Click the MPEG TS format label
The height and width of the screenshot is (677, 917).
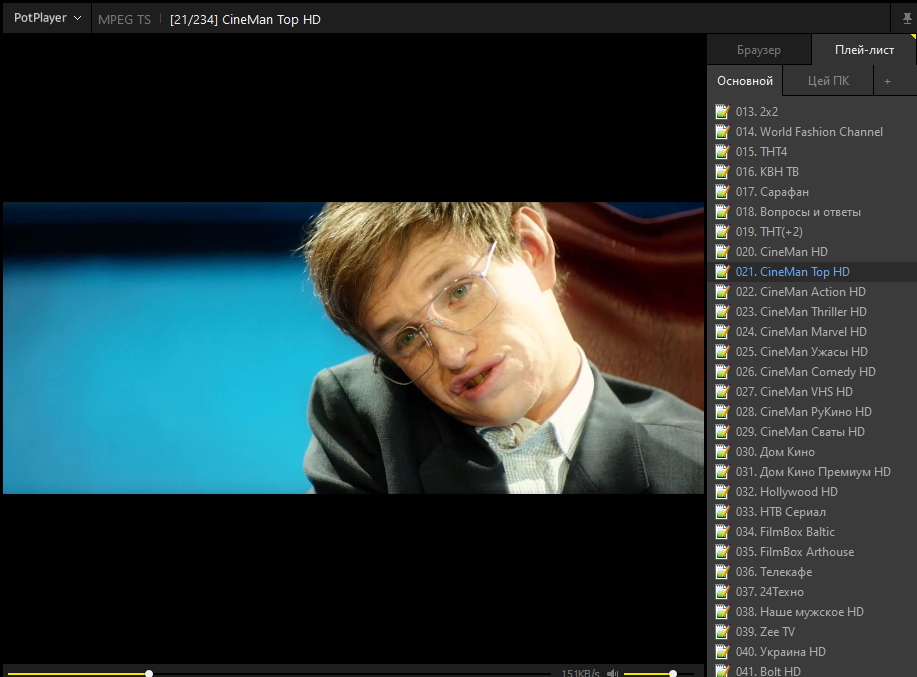click(x=125, y=19)
